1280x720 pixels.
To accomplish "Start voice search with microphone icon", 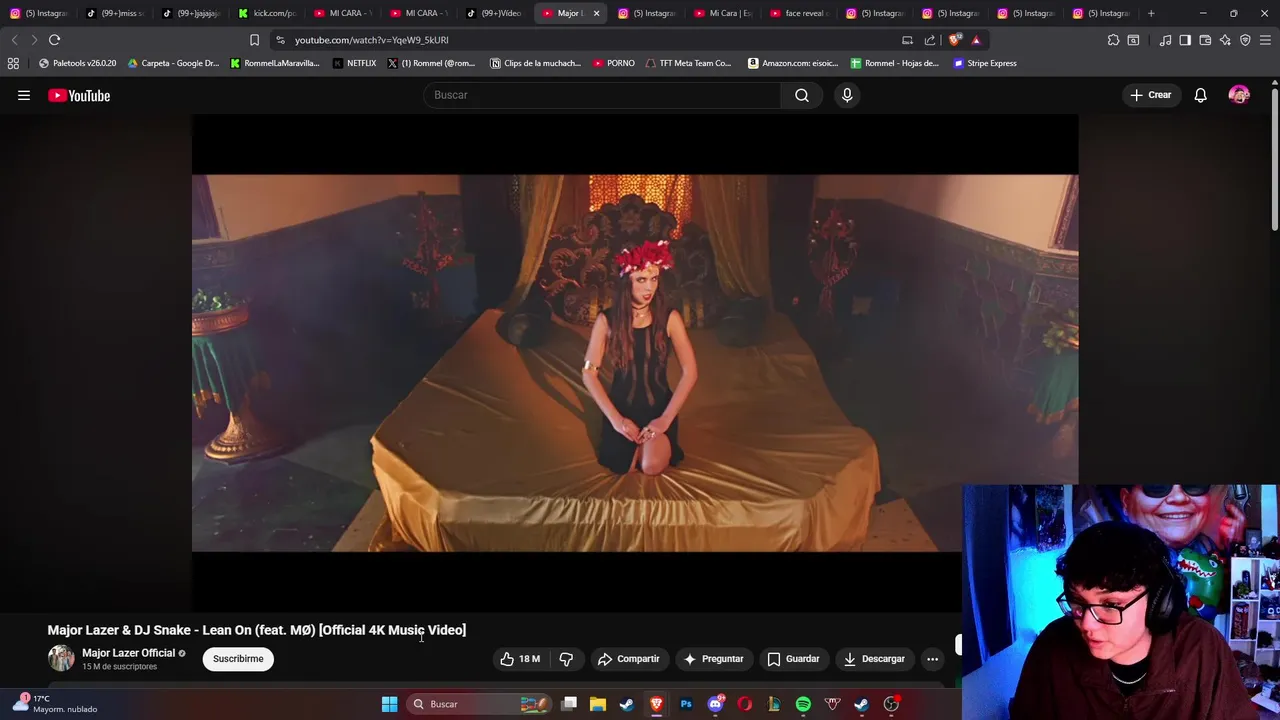I will point(847,95).
